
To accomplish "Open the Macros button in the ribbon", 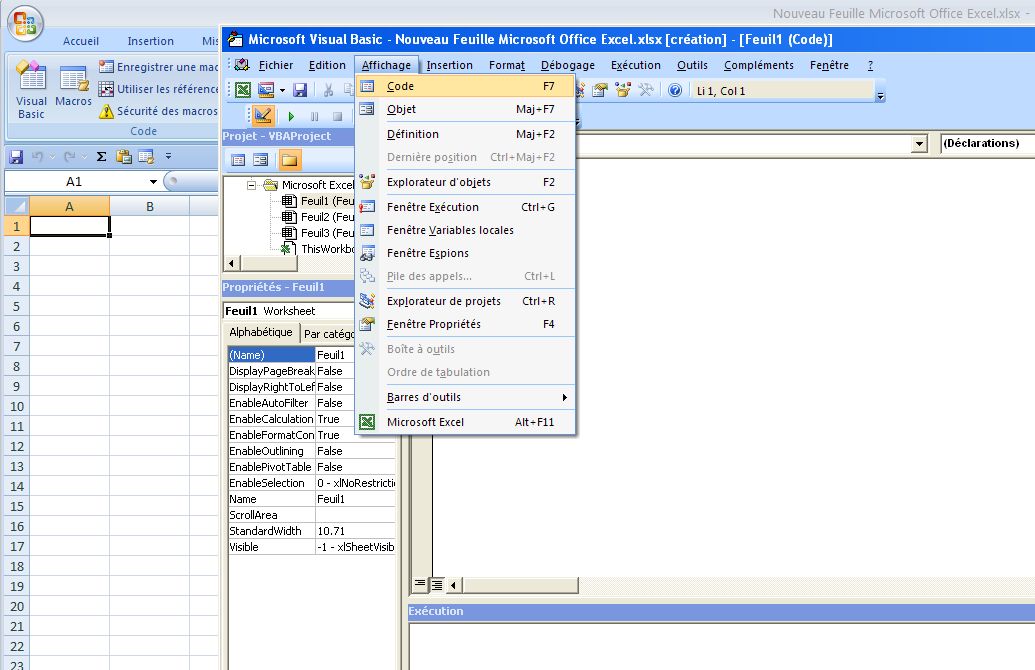I will point(73,86).
